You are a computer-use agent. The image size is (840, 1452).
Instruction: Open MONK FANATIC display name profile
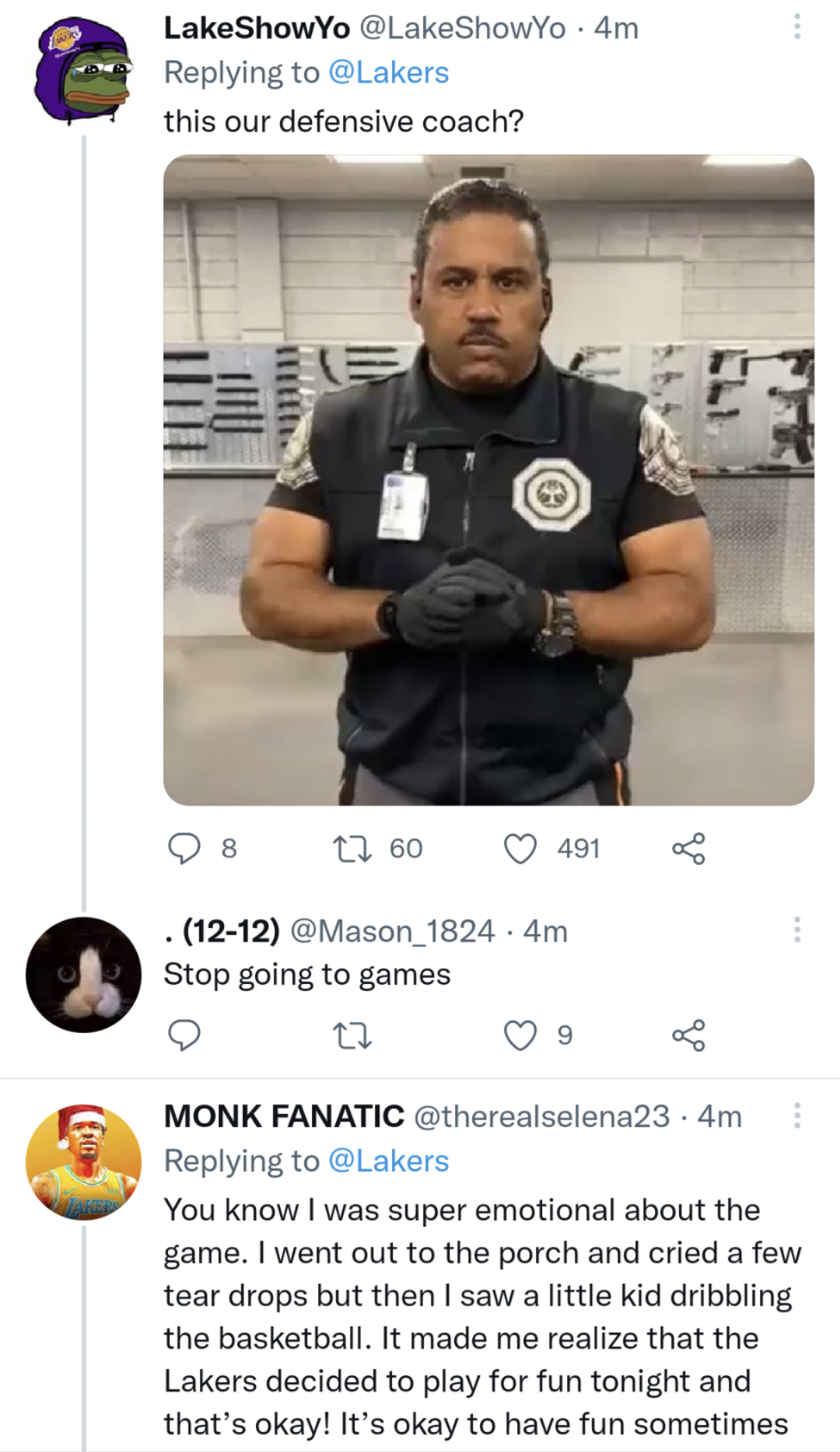[x=284, y=1117]
